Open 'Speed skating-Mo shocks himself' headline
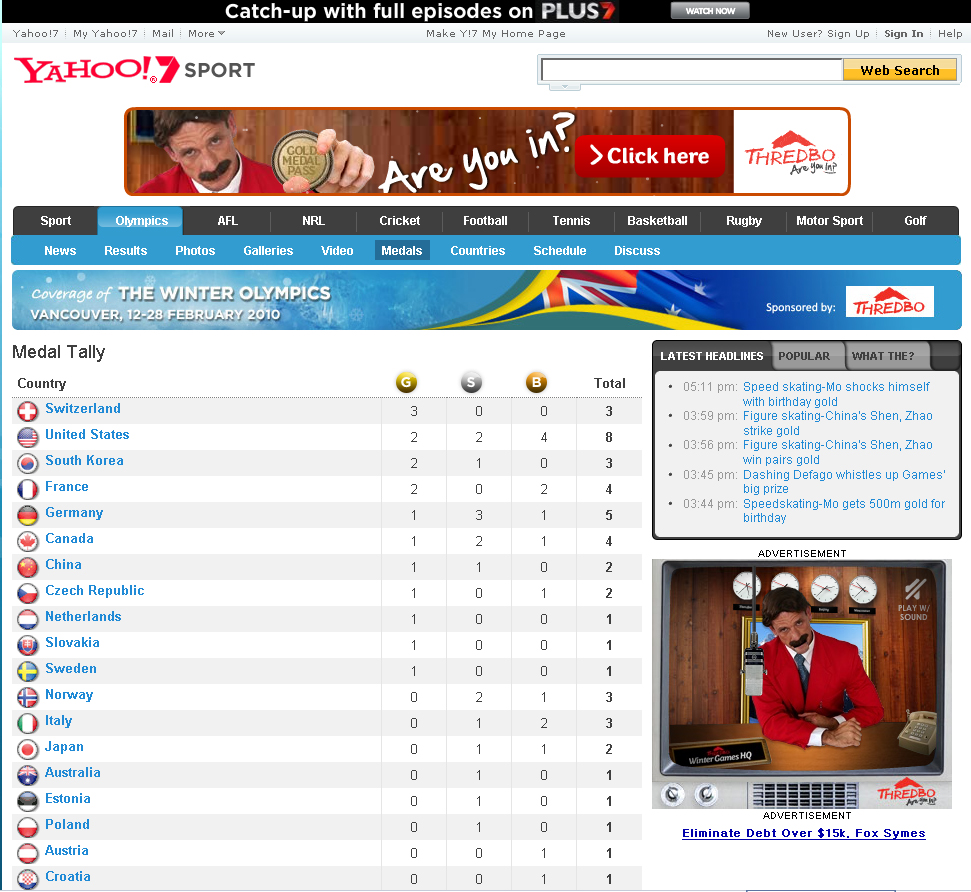Screen dimensions: 971x892 pos(836,394)
